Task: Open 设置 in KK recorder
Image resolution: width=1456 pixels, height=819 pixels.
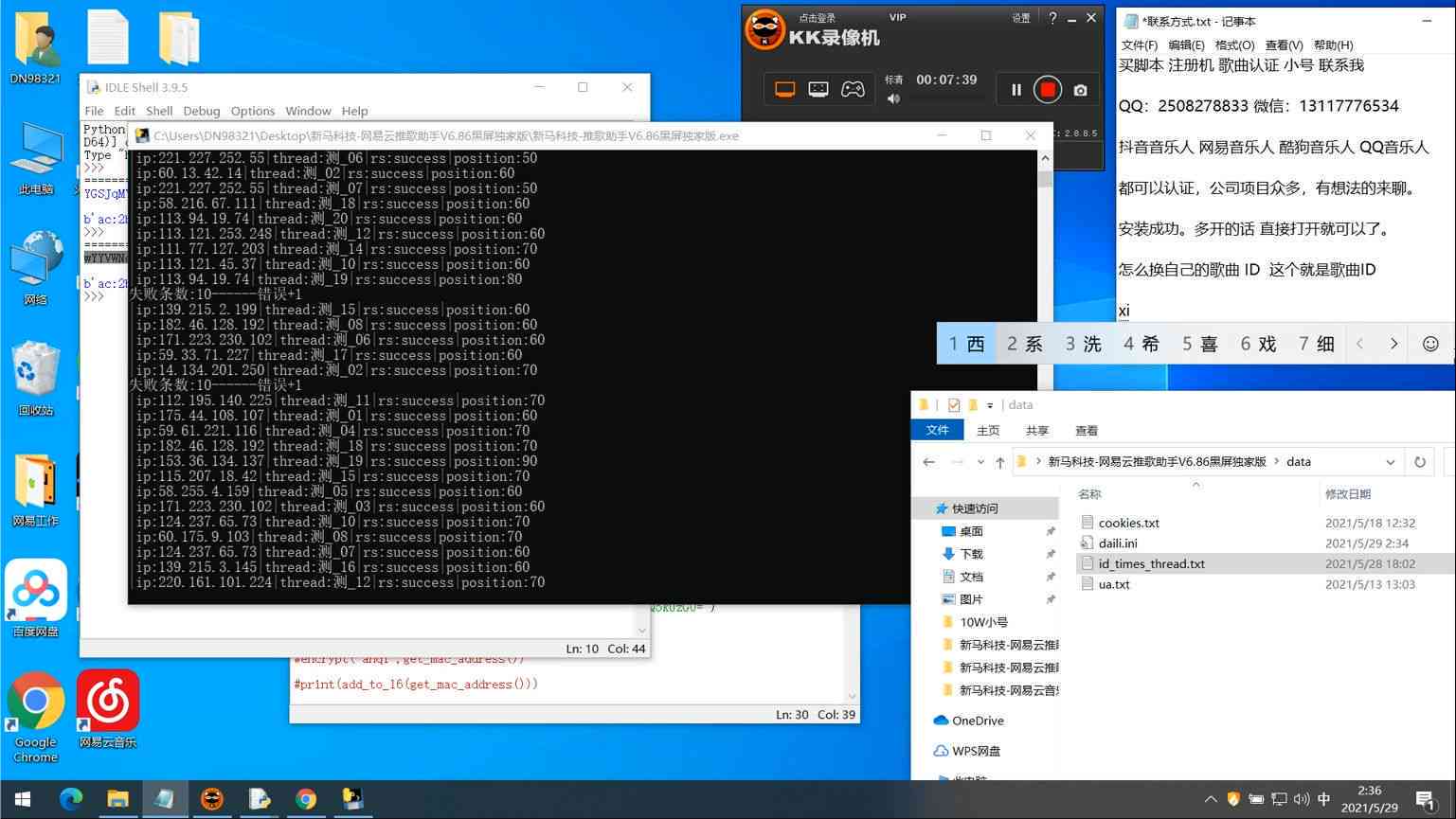Action: (1021, 18)
